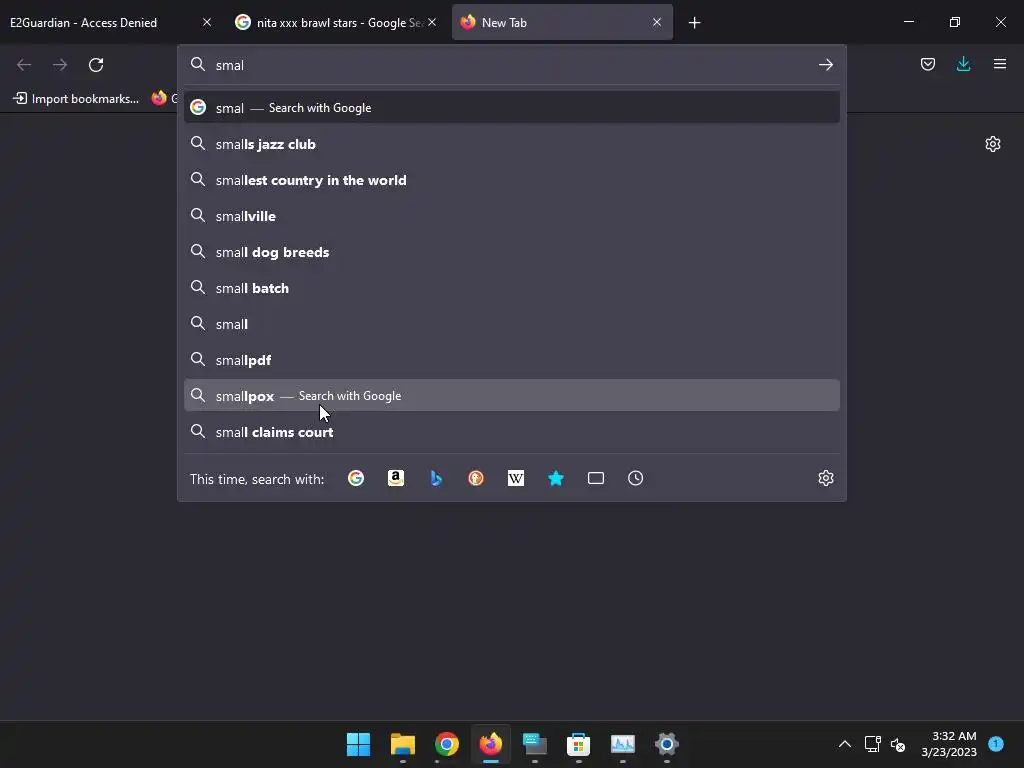Screen dimensions: 1024x768
Task: Close the E2Guardian - Access Denied tab
Action: tap(207, 22)
